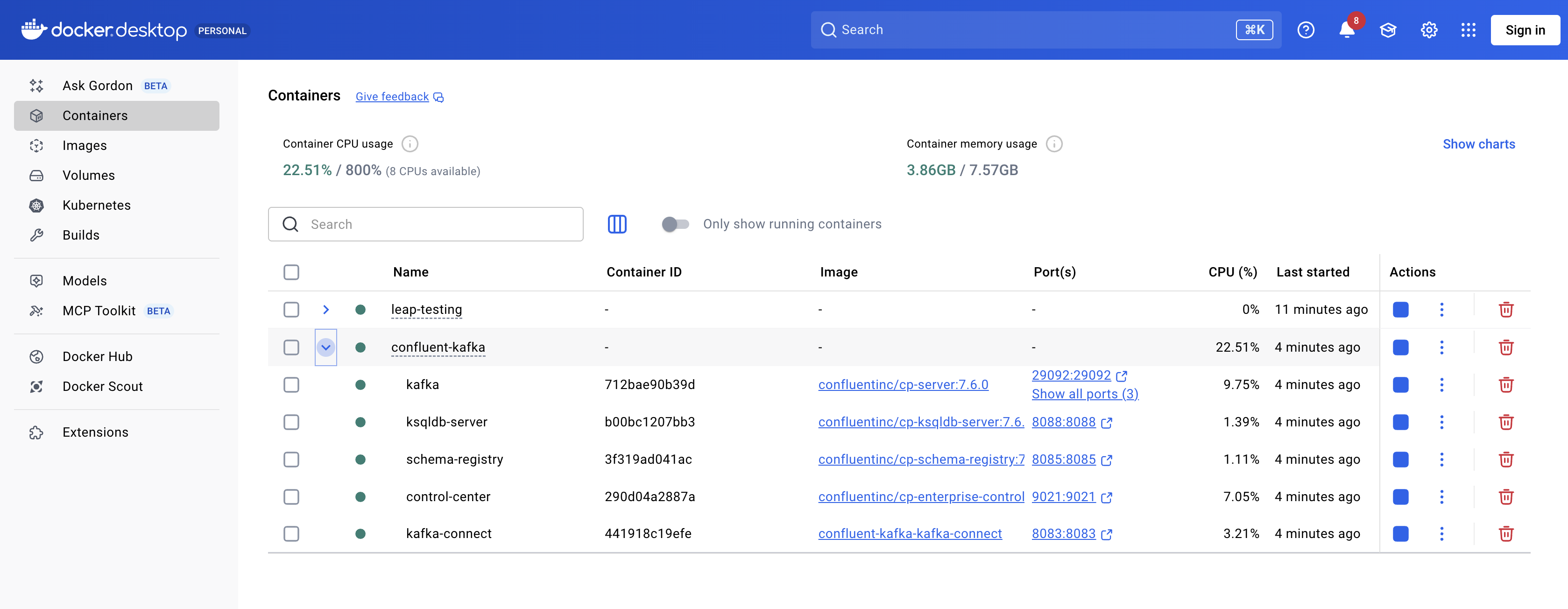This screenshot has width=1568, height=609.
Task: Collapse the confluent-kafka stack
Action: click(325, 347)
